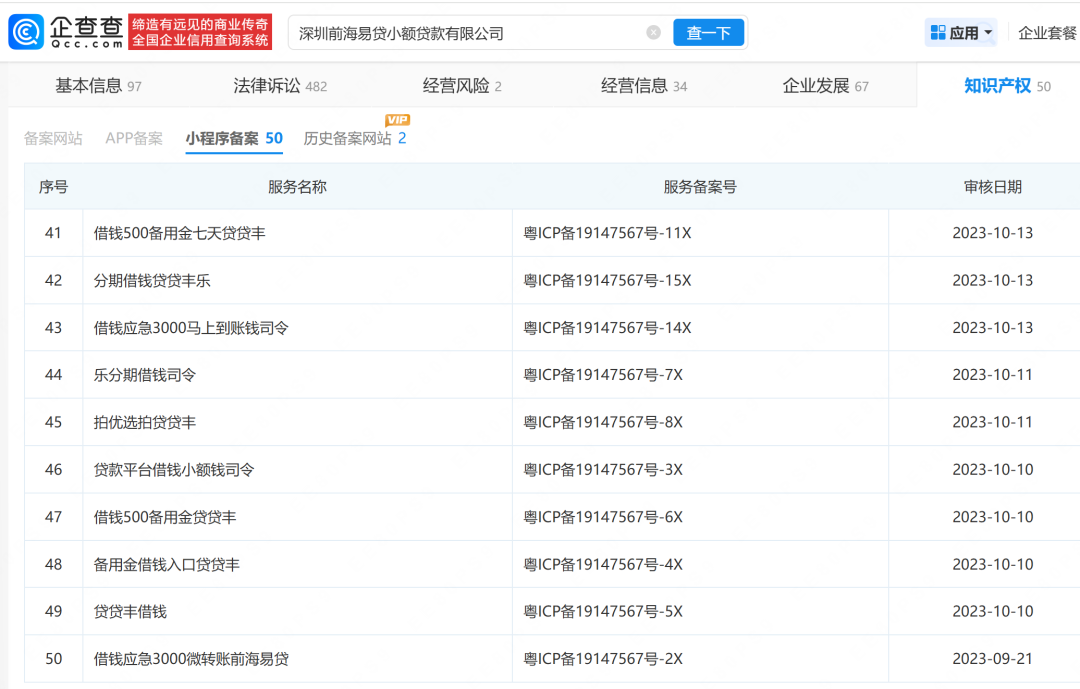Image resolution: width=1080 pixels, height=689 pixels.
Task: Select service name 拍优选拍贷贷丰
Action: coord(145,422)
